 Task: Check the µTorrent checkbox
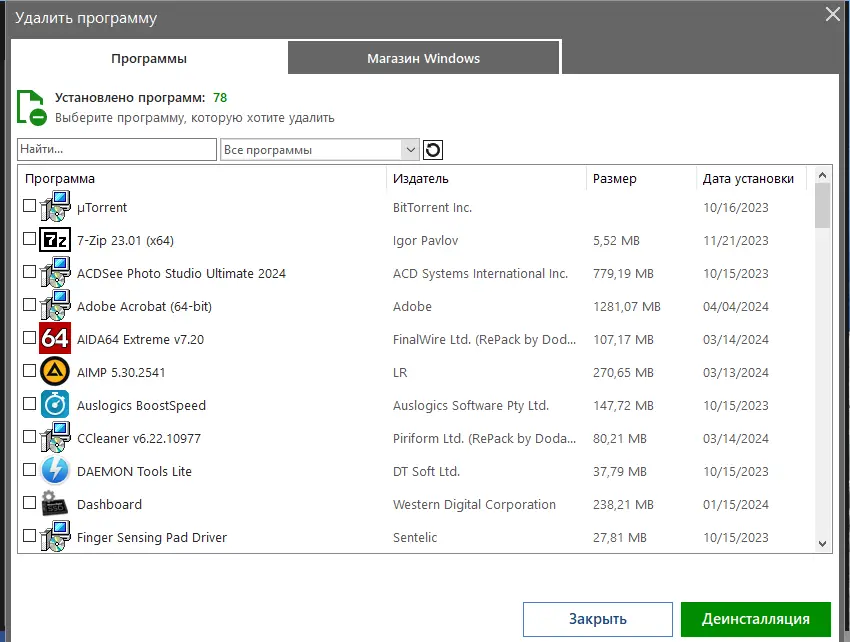click(29, 206)
